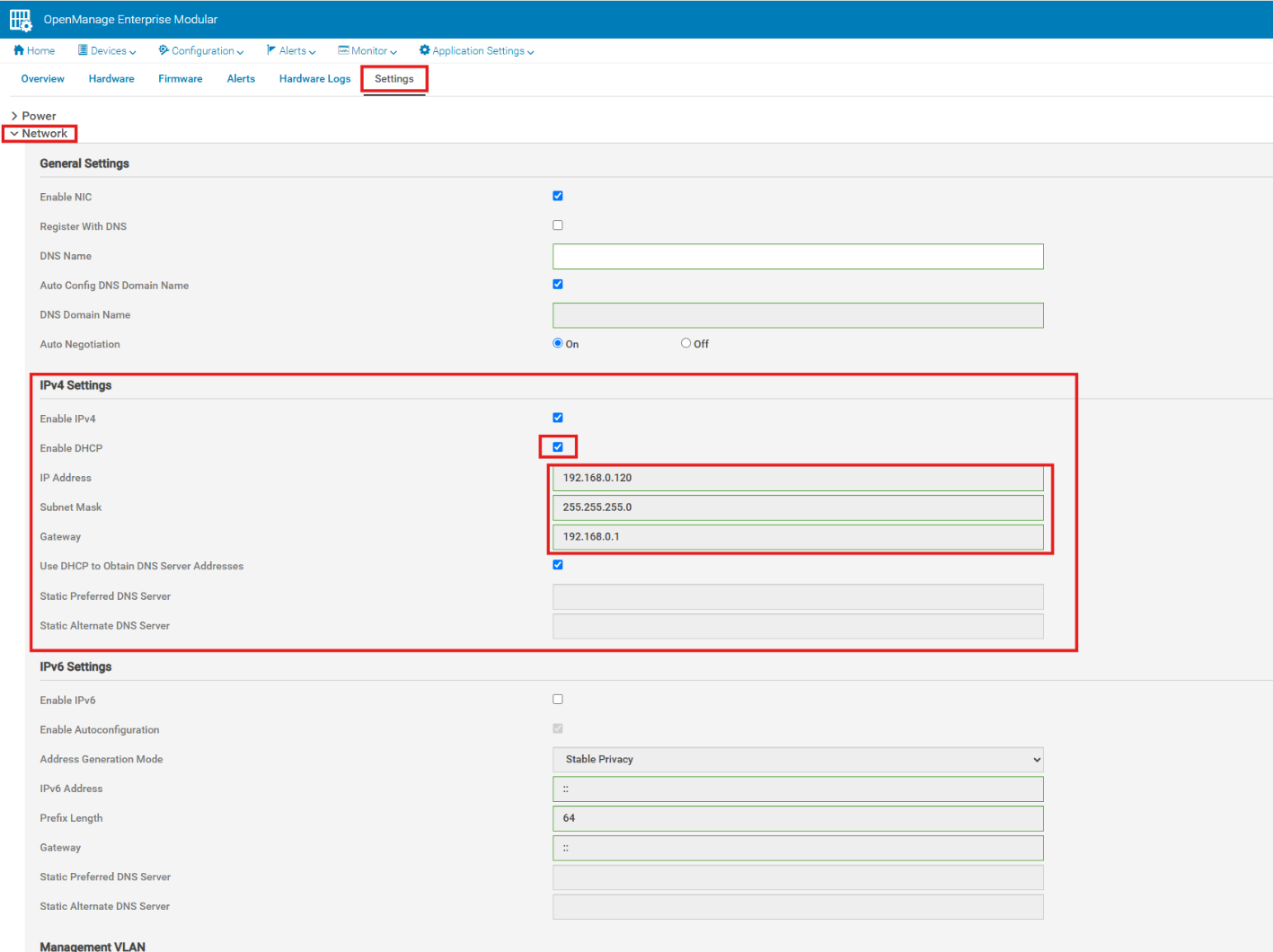
Task: Toggle Auto Config DNS Domain Name checkbox
Action: pyautogui.click(x=558, y=284)
